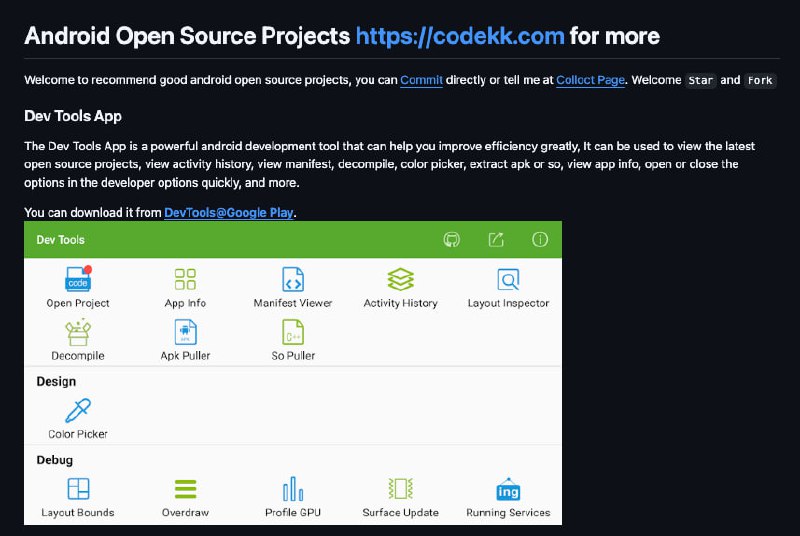Open the Open Project code icon
Screen dimensions: 800x536
(78, 278)
